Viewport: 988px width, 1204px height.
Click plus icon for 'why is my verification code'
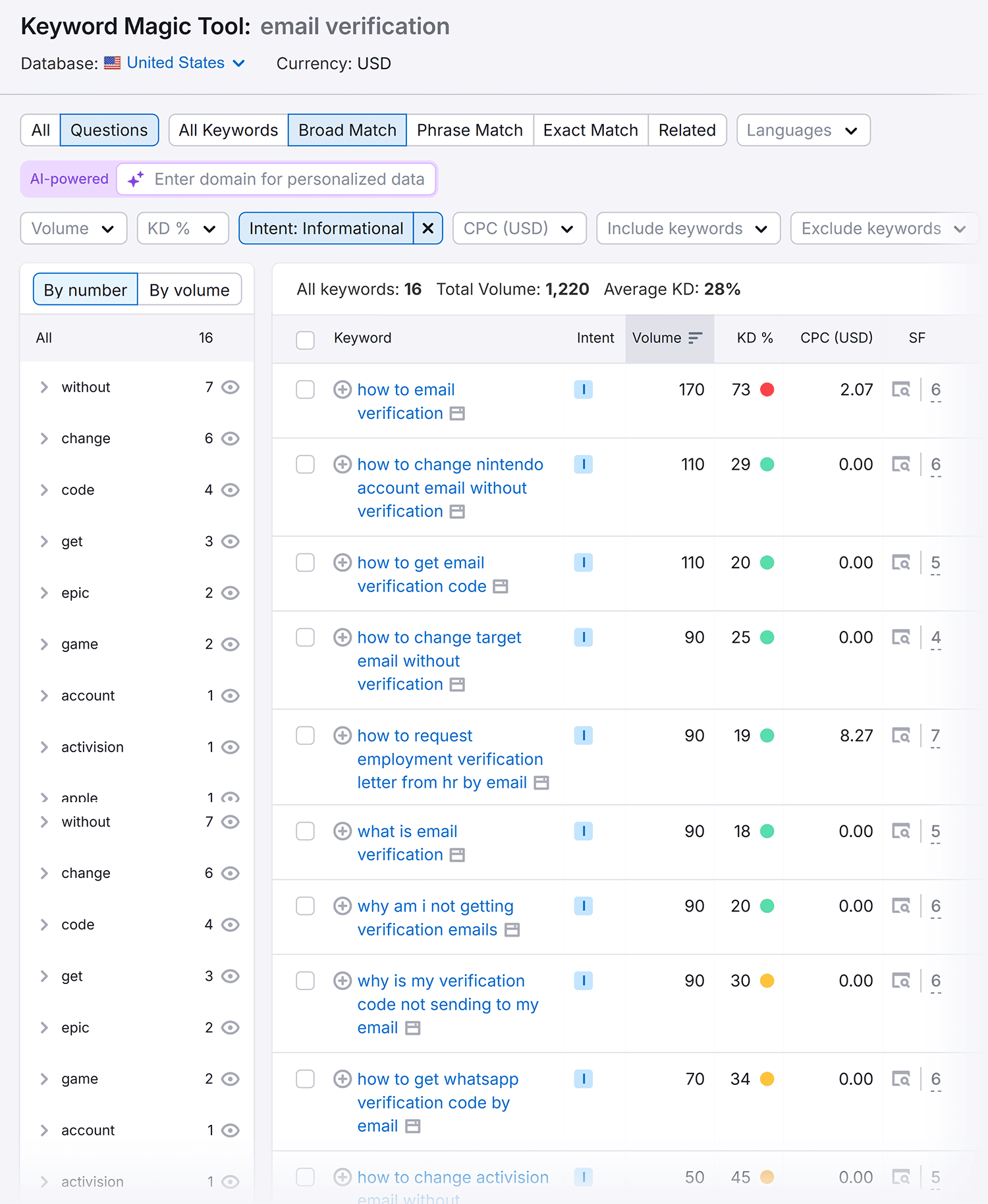tap(342, 981)
